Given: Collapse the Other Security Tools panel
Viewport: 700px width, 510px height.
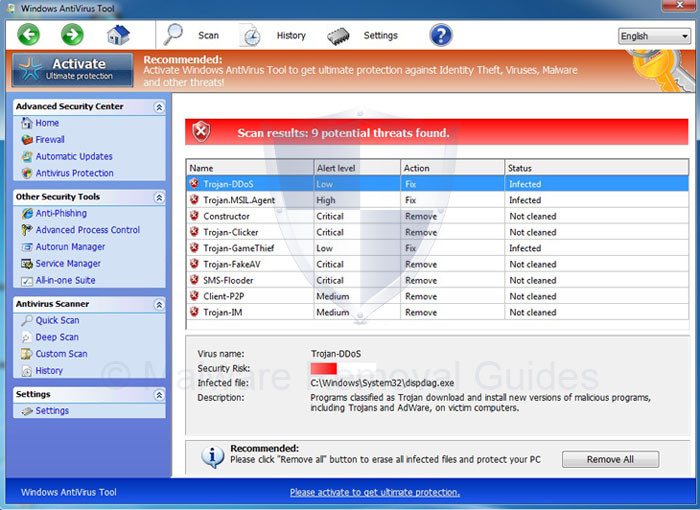Looking at the screenshot, I should 159,197.
